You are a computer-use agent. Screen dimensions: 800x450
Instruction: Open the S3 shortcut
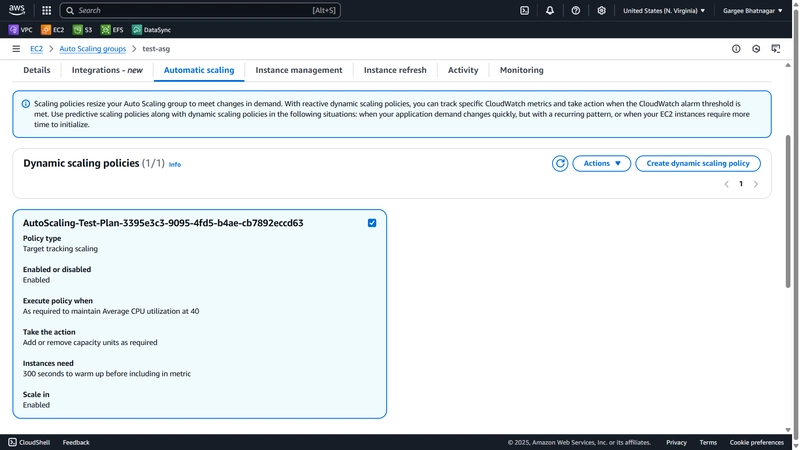[x=83, y=30]
